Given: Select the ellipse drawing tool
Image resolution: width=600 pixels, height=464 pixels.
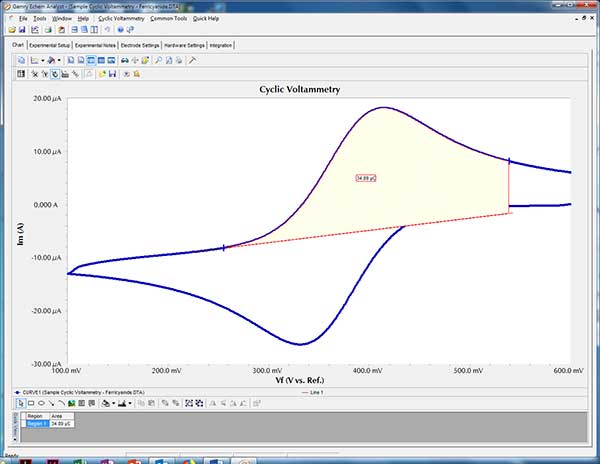Looking at the screenshot, I should click(41, 403).
